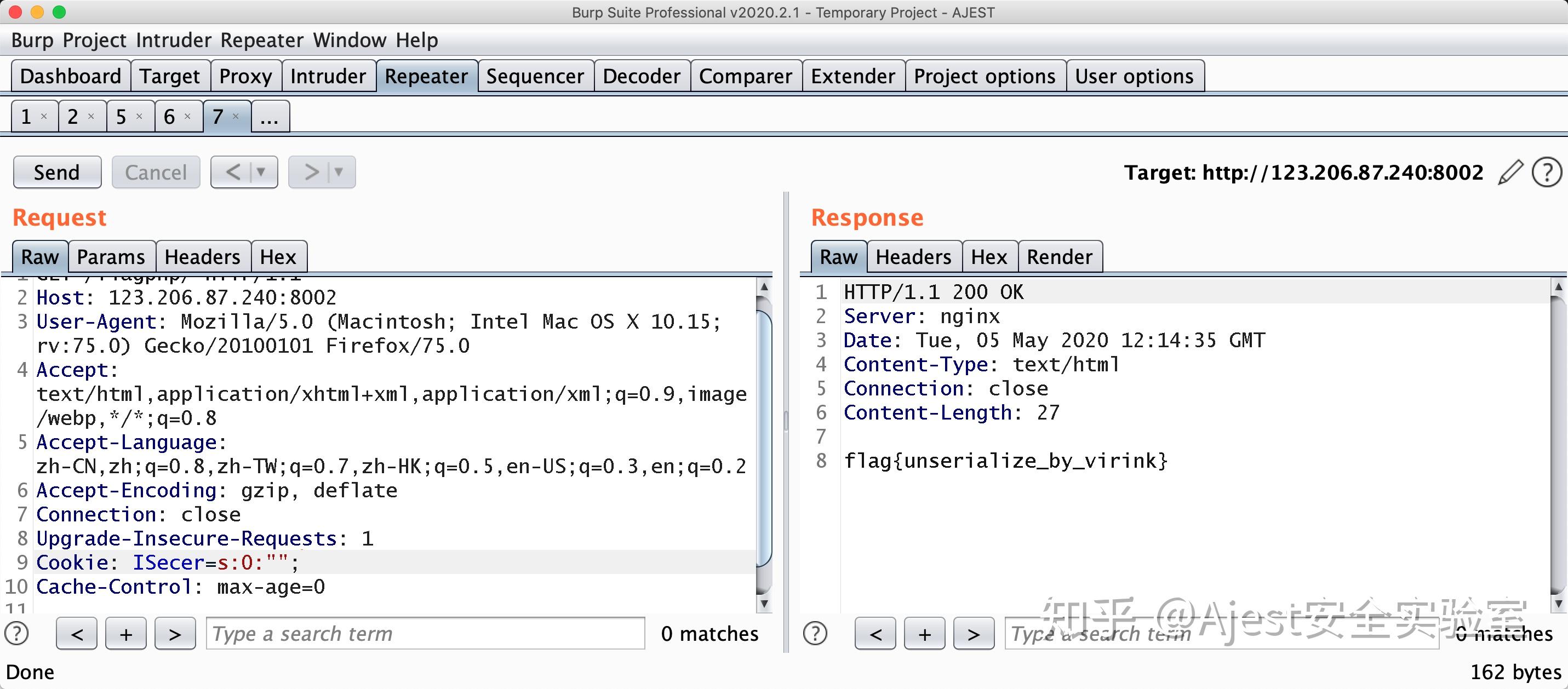
Task: Click previous-match arrow in the request search bar
Action: point(76,633)
